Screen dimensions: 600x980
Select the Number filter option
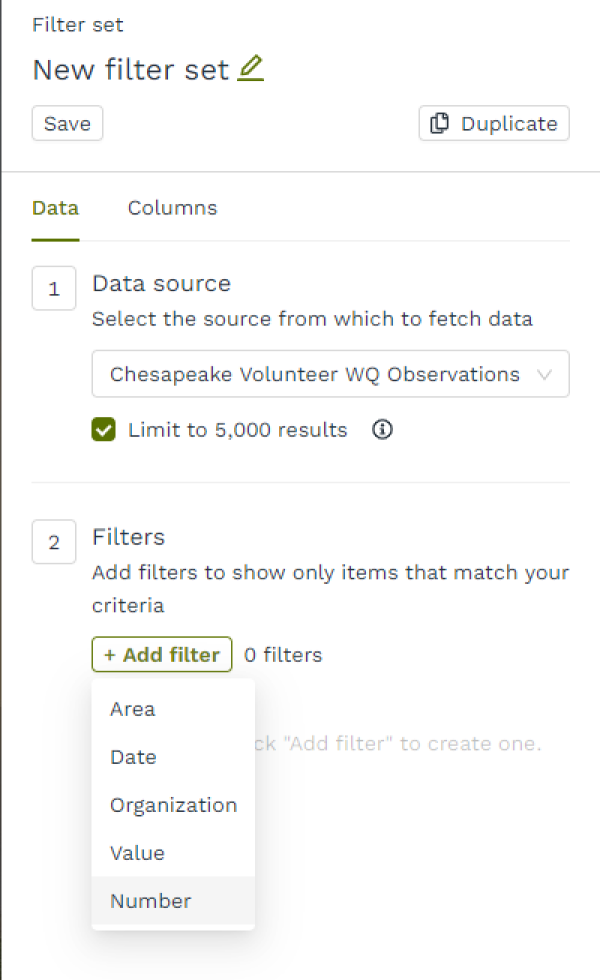pos(150,901)
